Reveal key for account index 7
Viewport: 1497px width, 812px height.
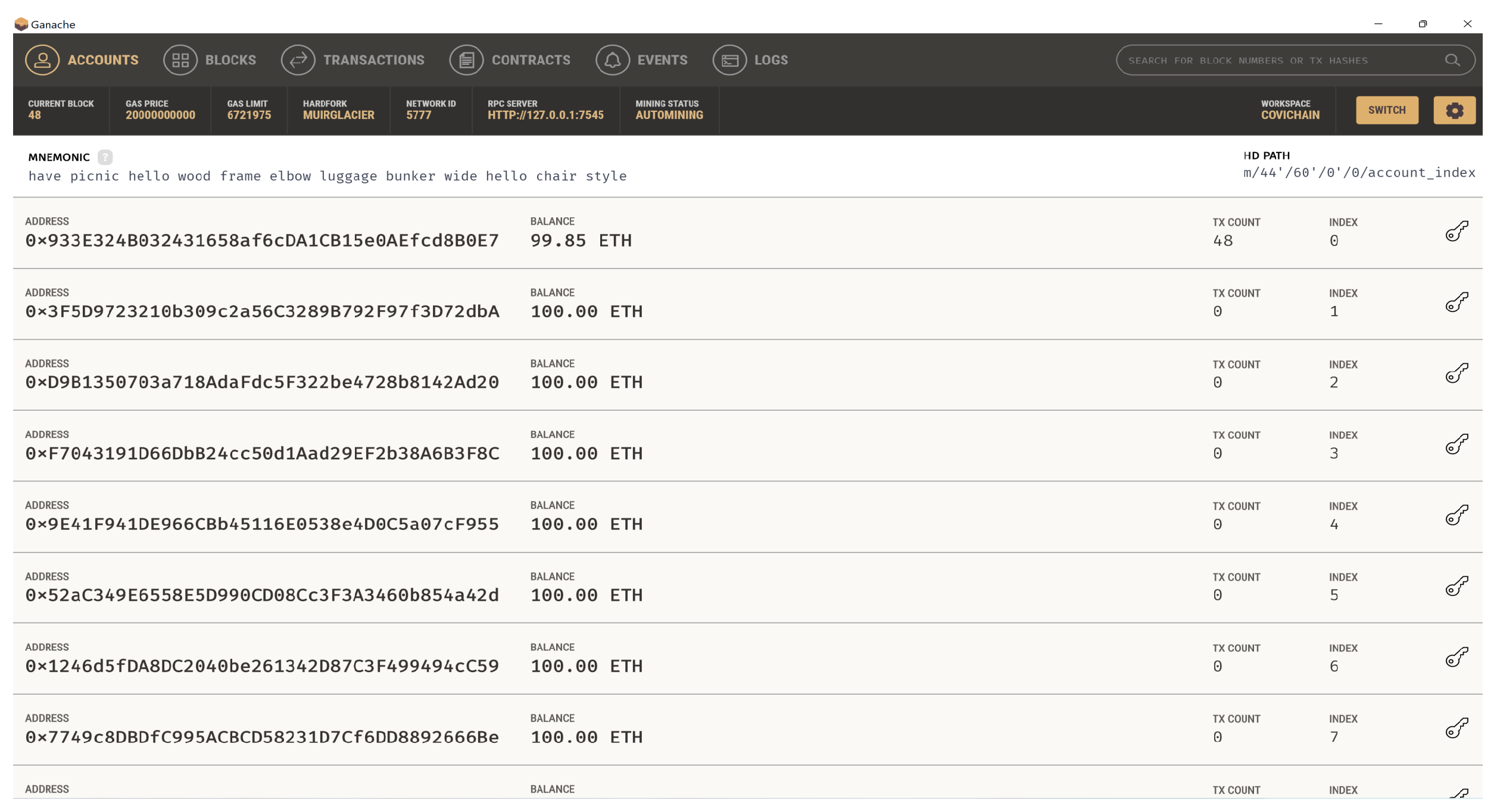(1457, 728)
